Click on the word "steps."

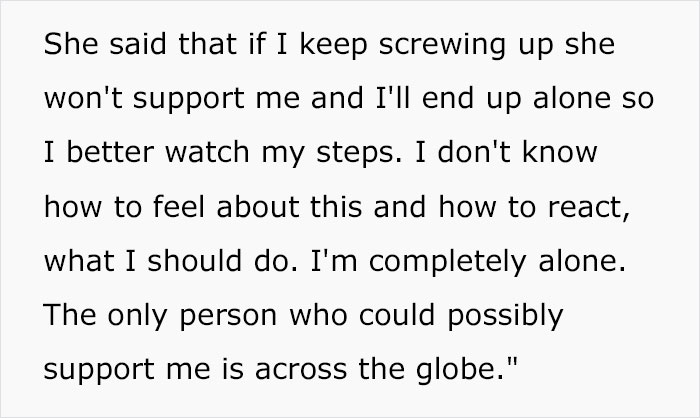[x=359, y=153]
